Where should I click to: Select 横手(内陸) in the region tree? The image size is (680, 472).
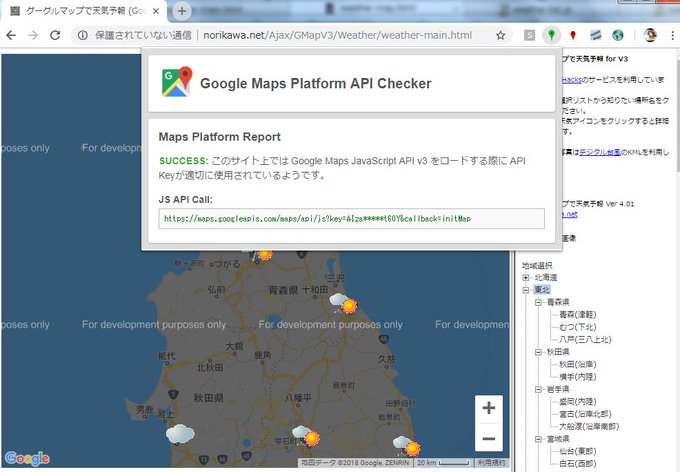click(578, 377)
